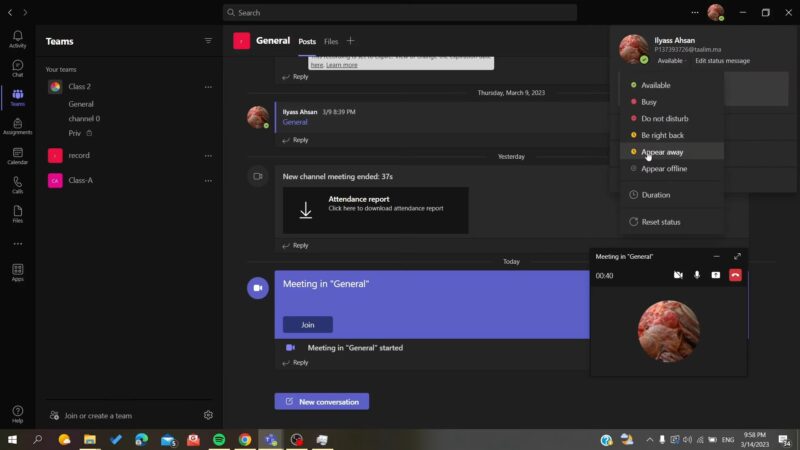Select channel 0 under Class 2
The height and width of the screenshot is (450, 800).
coord(84,118)
